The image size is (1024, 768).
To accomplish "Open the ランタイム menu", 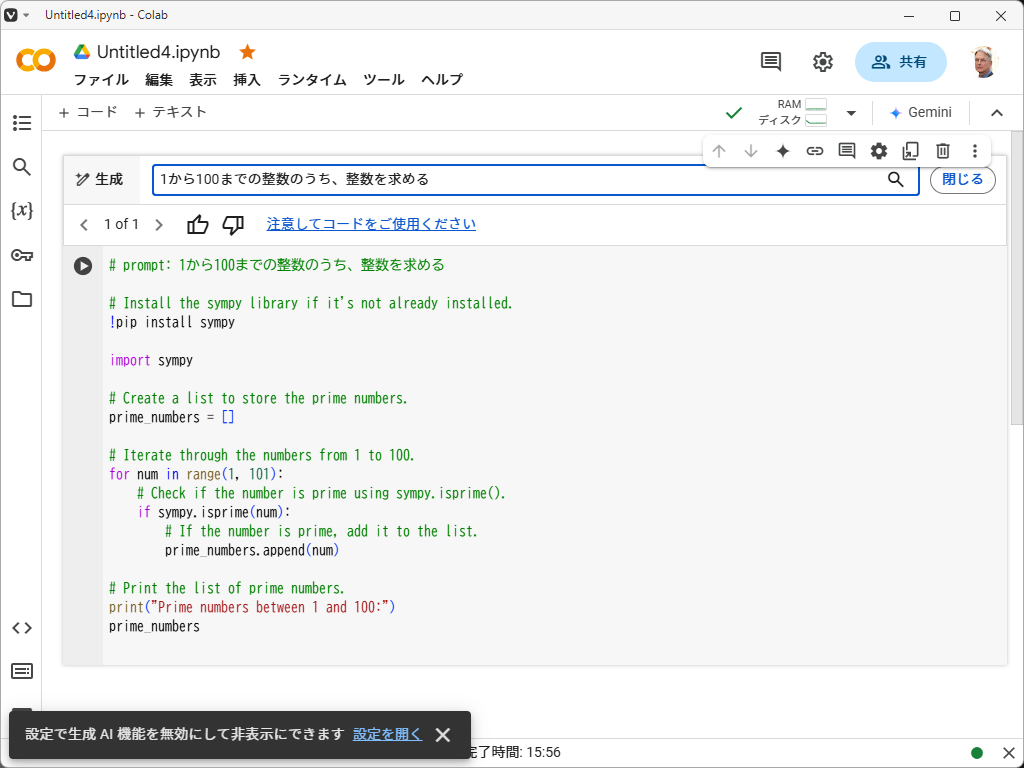I will pos(312,80).
